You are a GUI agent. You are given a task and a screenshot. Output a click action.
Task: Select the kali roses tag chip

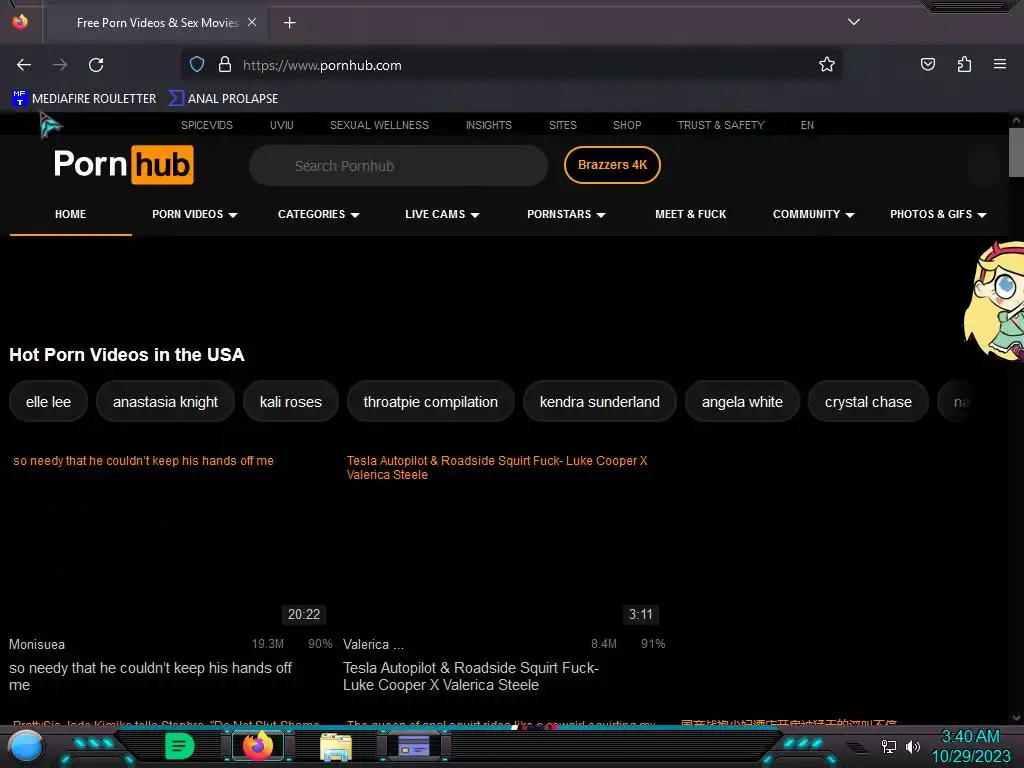click(x=291, y=402)
